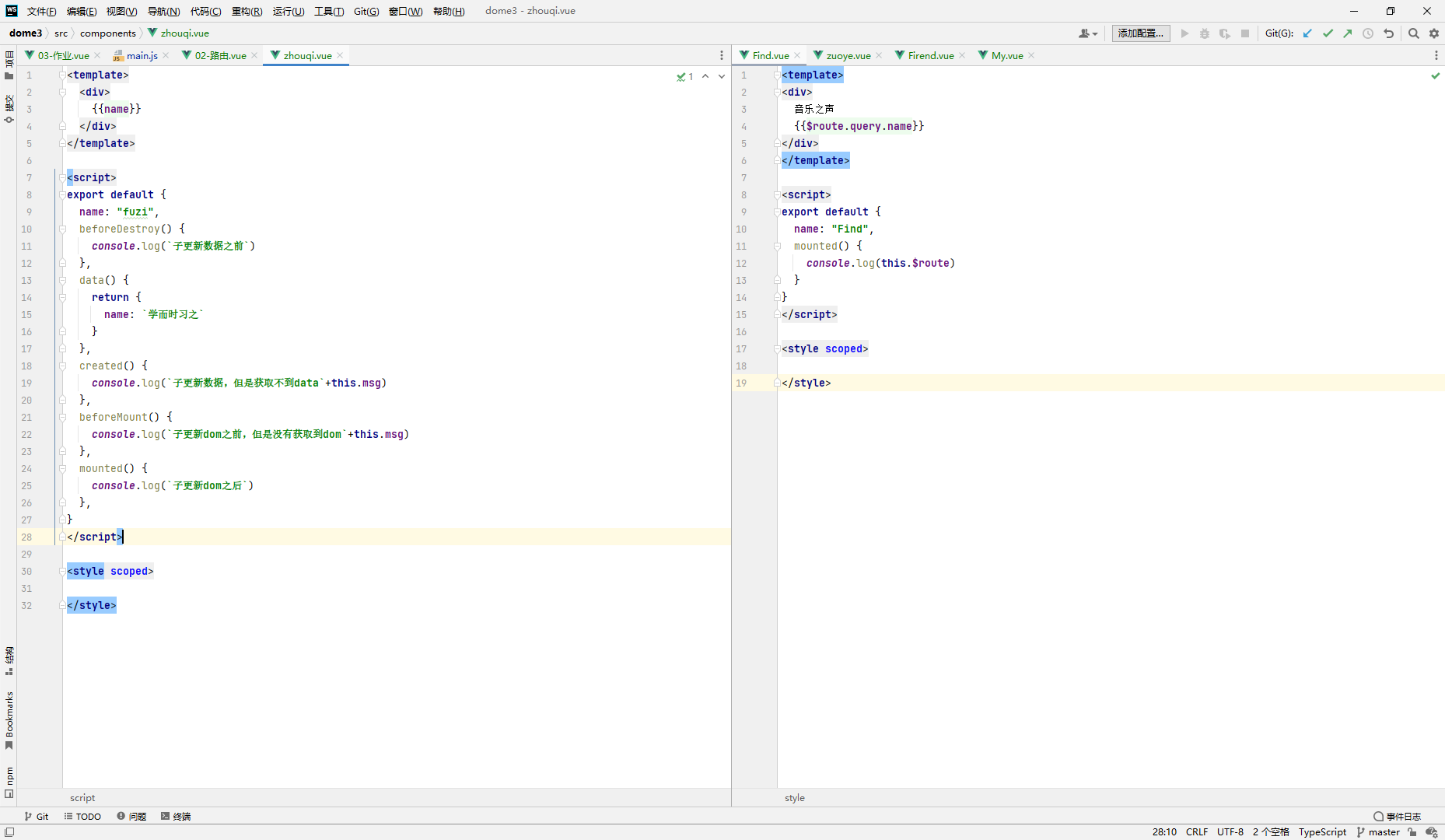This screenshot has height=840, width=1445.
Task: Go to next highlighted problem arrow
Action: pos(722,76)
